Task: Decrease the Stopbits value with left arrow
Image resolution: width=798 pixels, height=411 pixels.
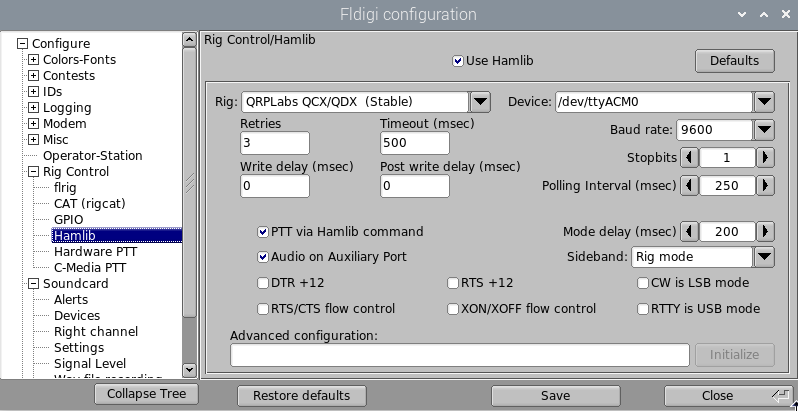Action: [x=688, y=158]
